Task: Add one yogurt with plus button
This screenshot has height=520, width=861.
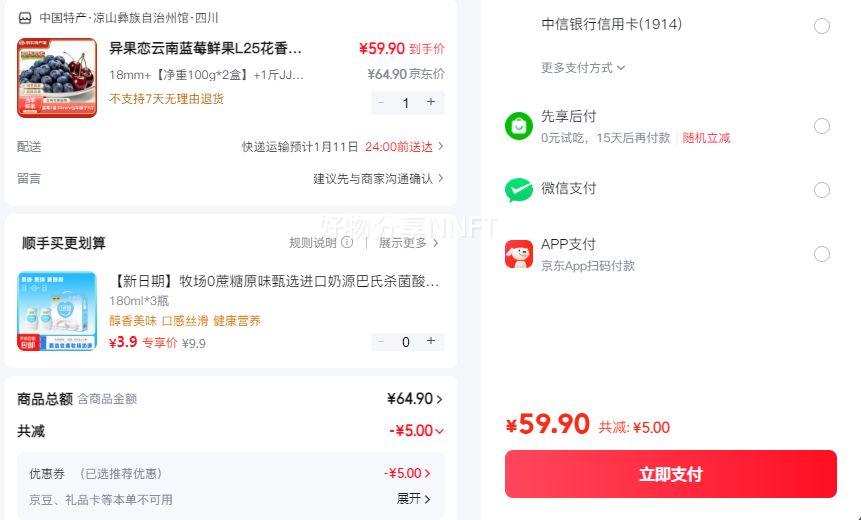Action: (x=431, y=341)
